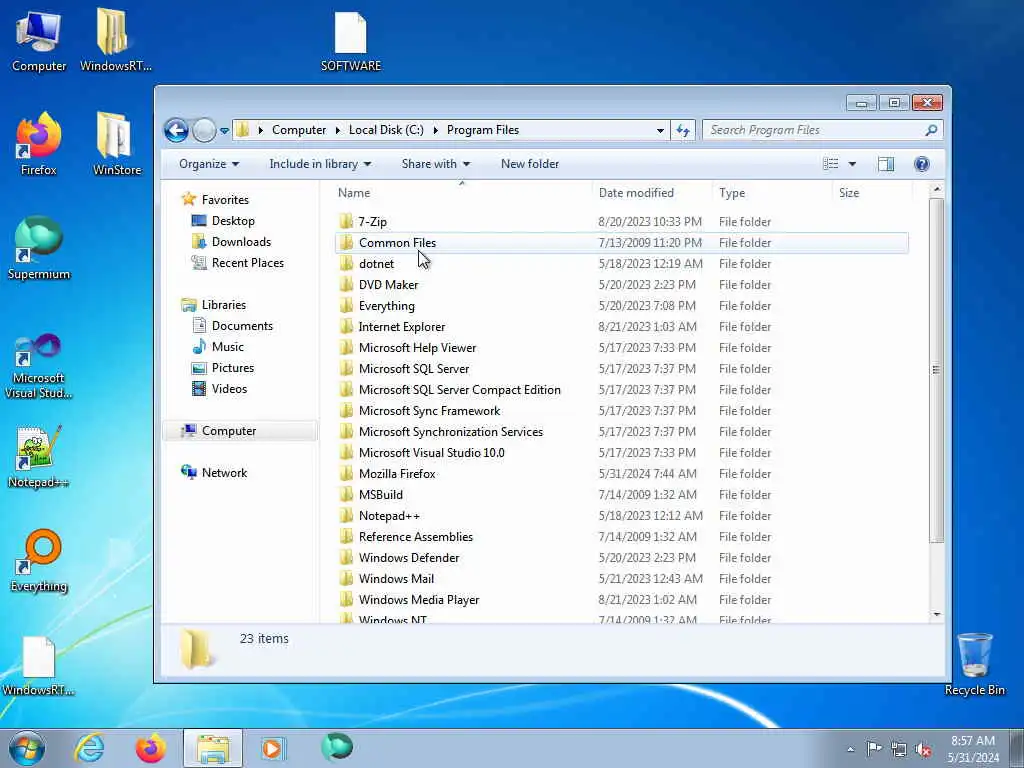1024x768 pixels.
Task: Select the Common Files folder
Action: click(x=621, y=243)
